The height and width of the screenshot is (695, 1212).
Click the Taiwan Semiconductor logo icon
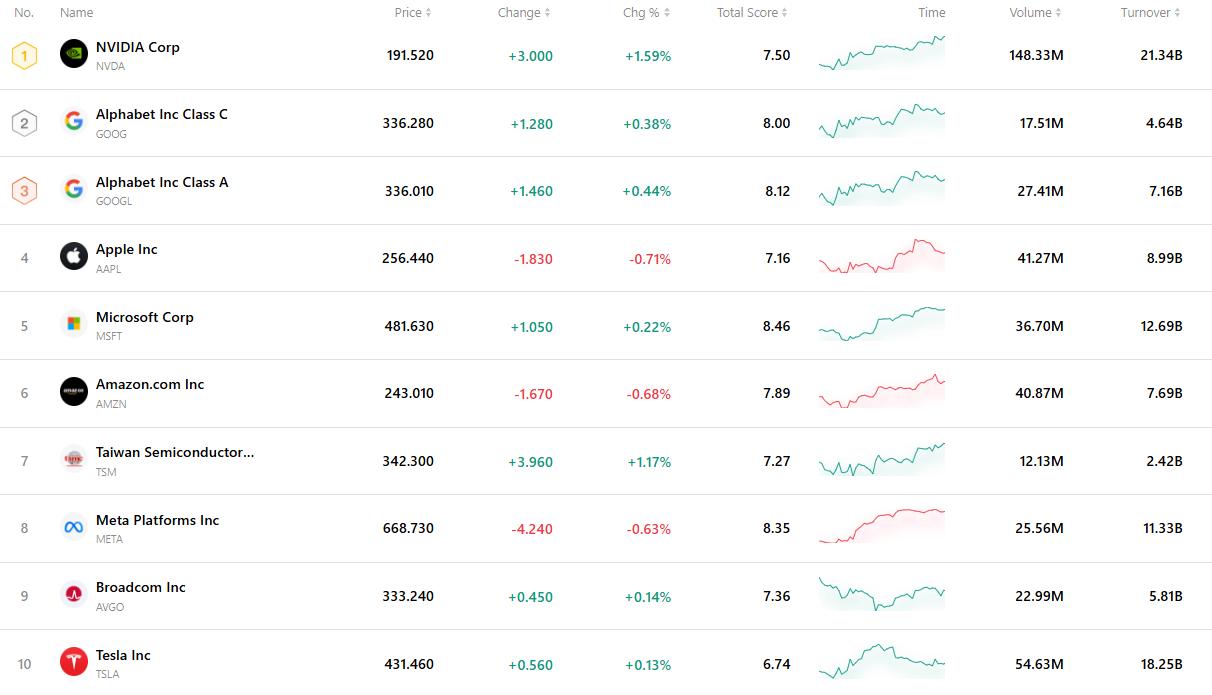74,460
